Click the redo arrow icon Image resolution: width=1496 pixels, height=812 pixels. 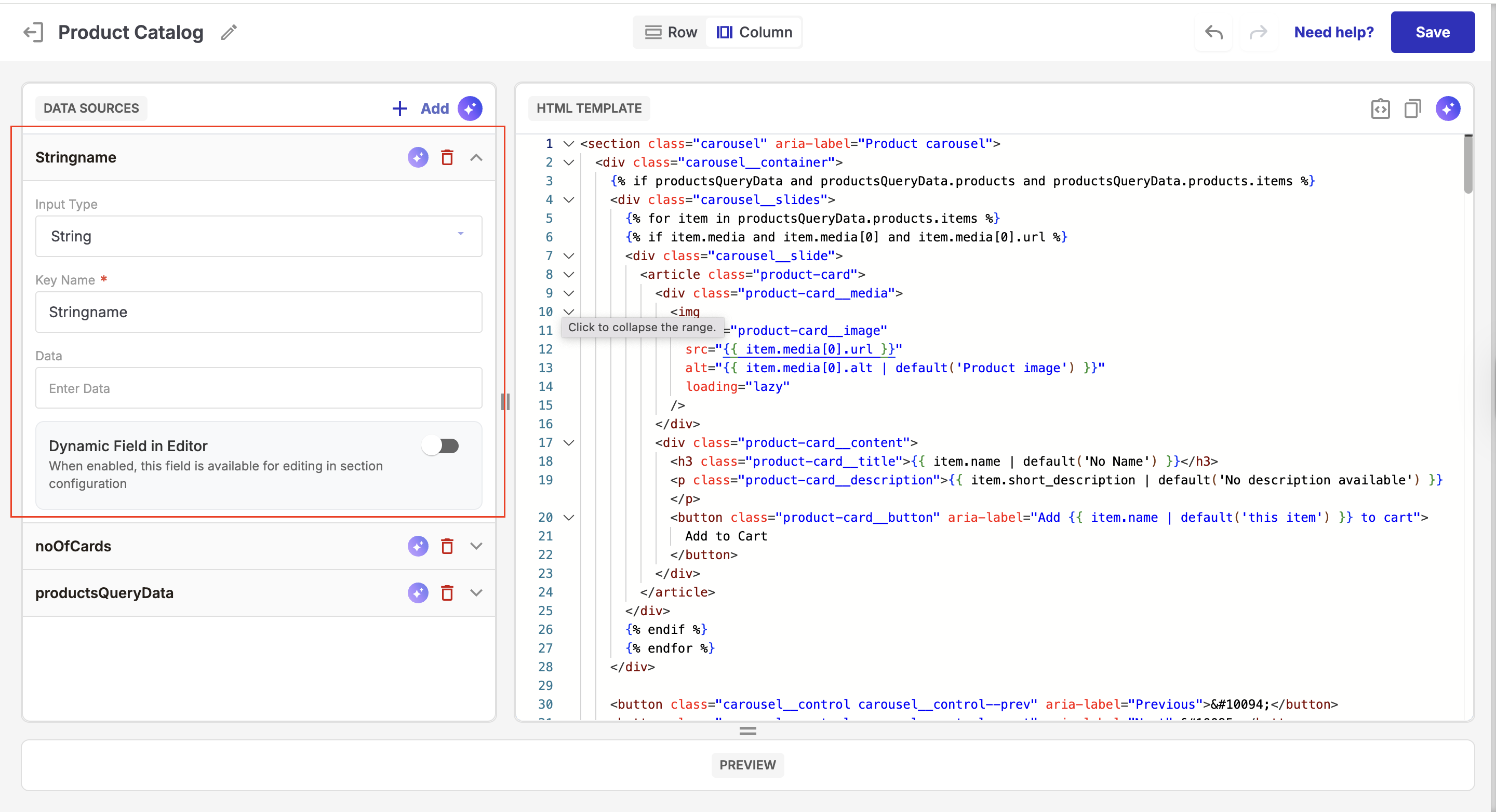click(x=1258, y=32)
